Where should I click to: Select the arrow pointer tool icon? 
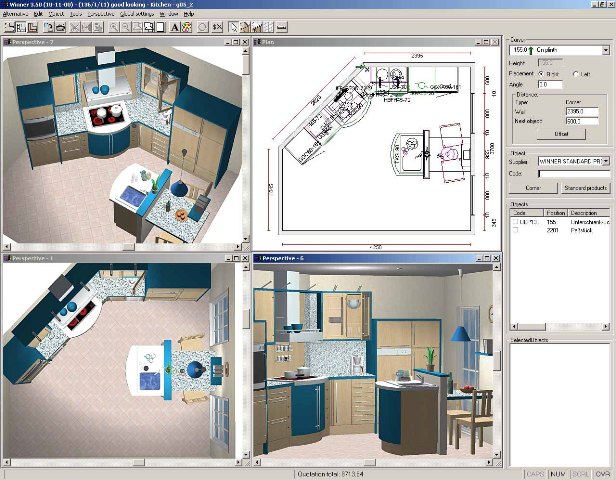tap(233, 27)
